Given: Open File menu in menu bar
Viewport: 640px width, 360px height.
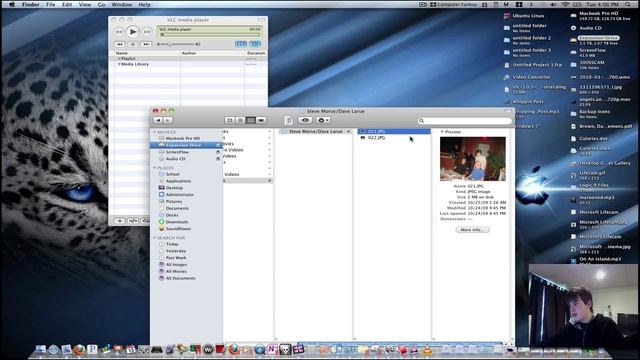Looking at the screenshot, I should (51, 4).
